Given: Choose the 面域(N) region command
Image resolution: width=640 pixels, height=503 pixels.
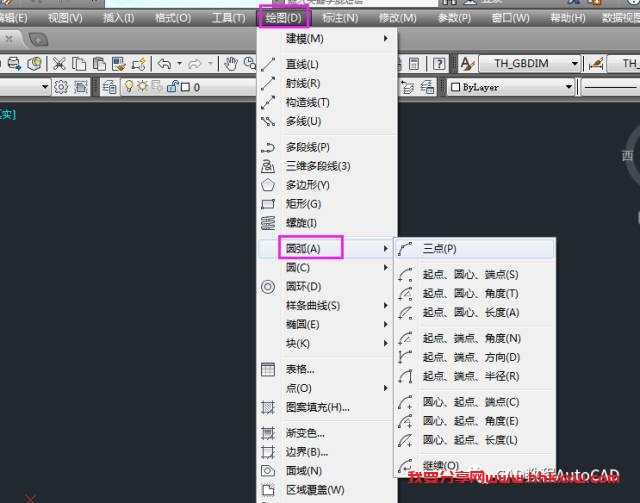Looking at the screenshot, I should [327, 471].
